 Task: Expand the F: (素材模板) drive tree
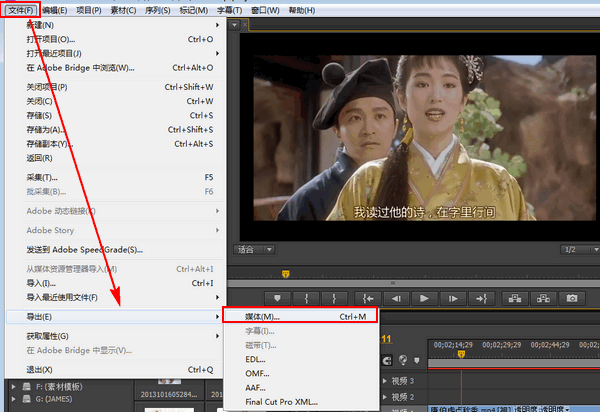[x=13, y=387]
